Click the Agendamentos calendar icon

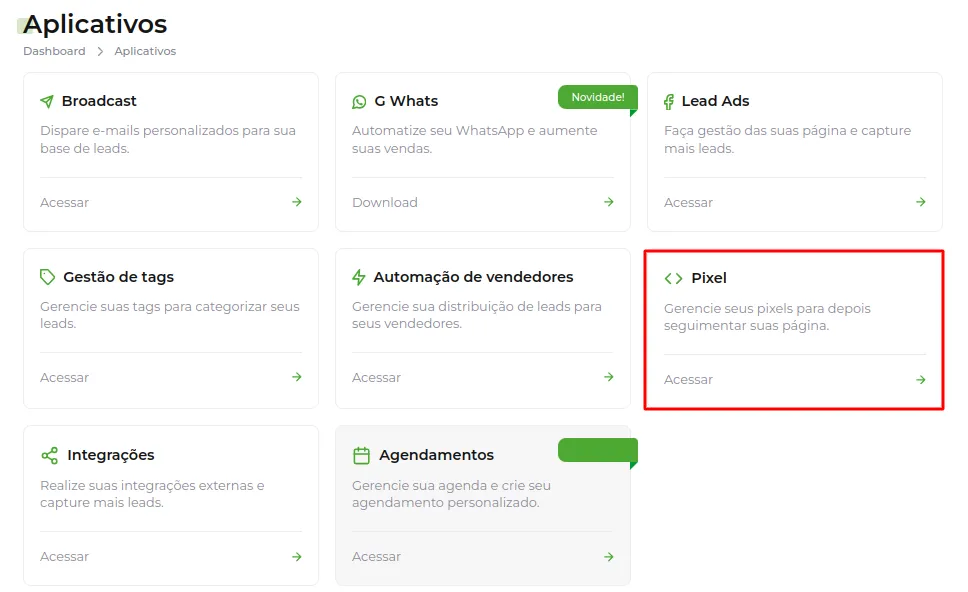(361, 456)
